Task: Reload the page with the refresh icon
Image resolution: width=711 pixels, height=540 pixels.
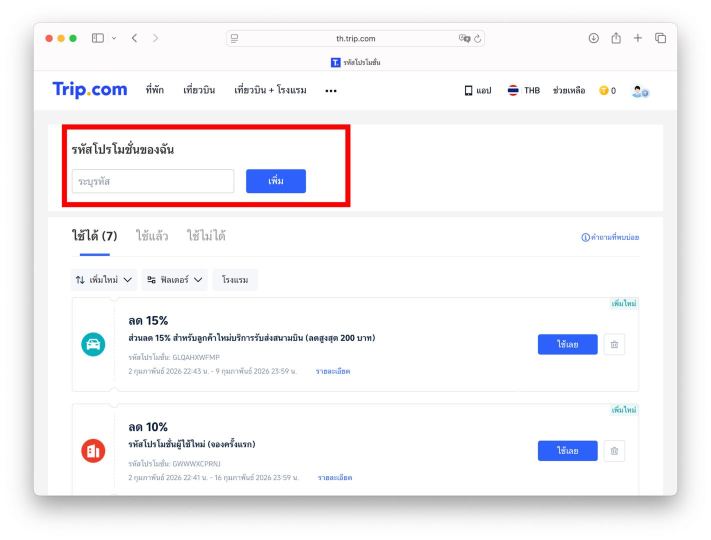Action: 477,39
